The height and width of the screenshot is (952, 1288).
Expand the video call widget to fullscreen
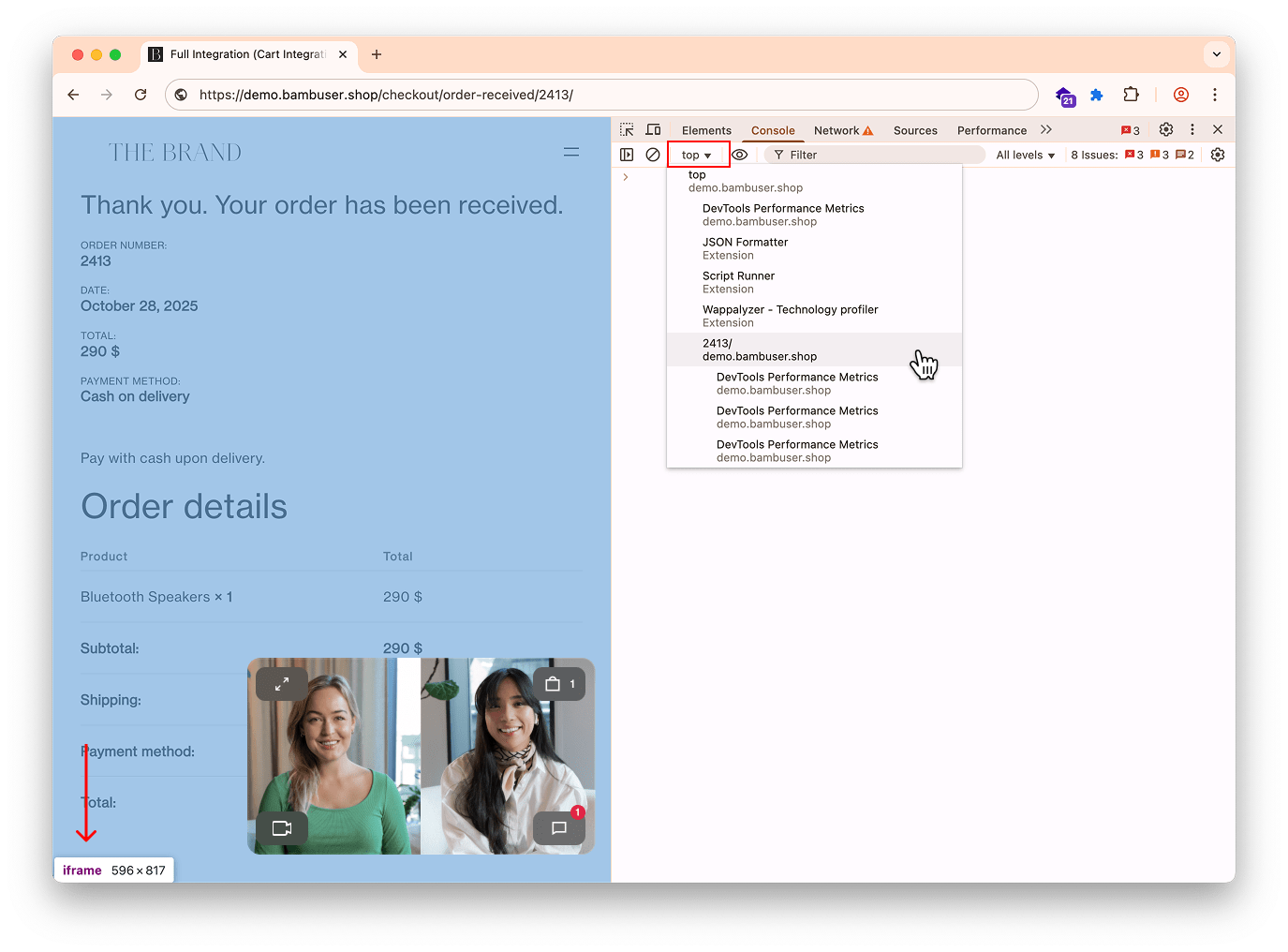(281, 683)
